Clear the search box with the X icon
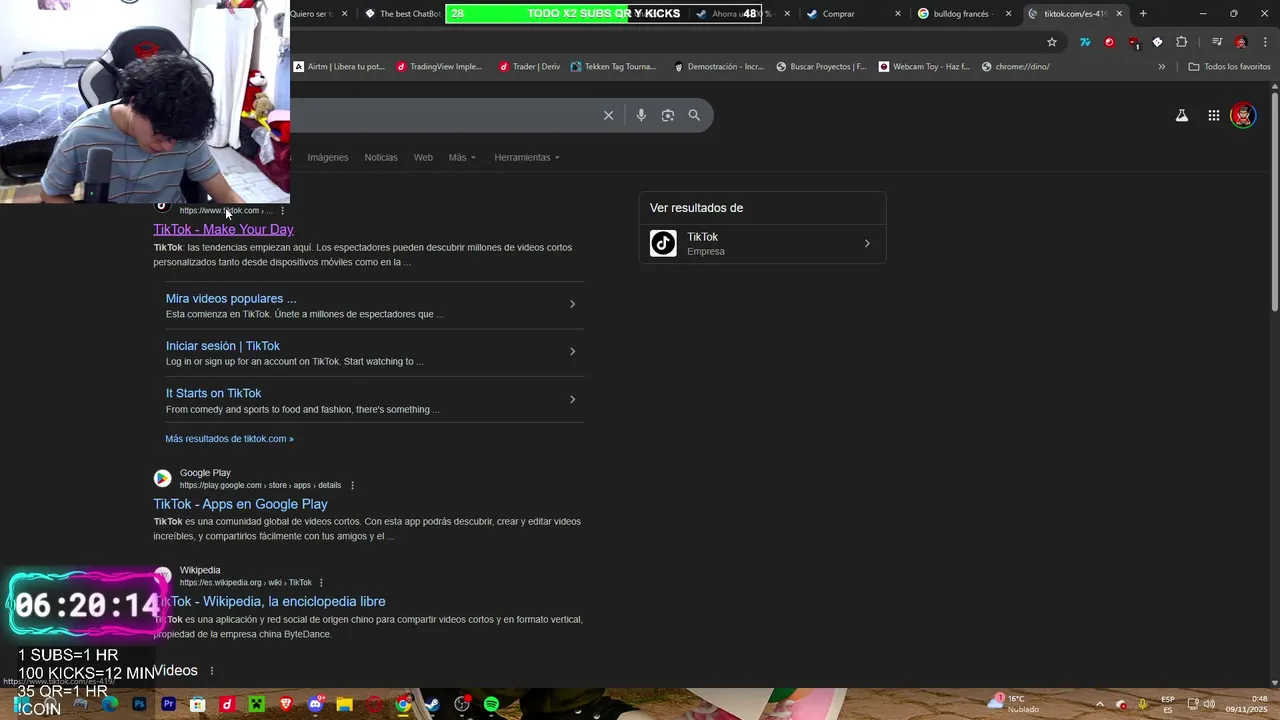The image size is (1280, 720). (608, 115)
